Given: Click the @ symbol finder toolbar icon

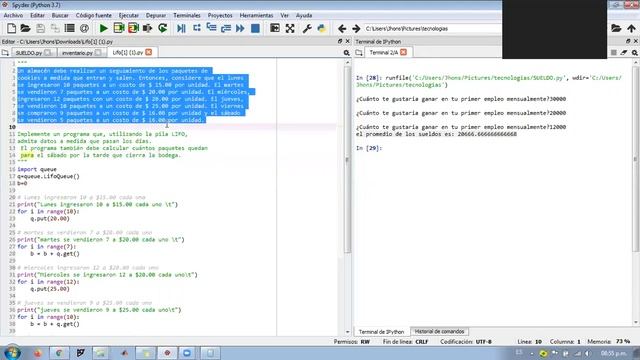Looking at the screenshot, I should pyautogui.click(x=84, y=28).
